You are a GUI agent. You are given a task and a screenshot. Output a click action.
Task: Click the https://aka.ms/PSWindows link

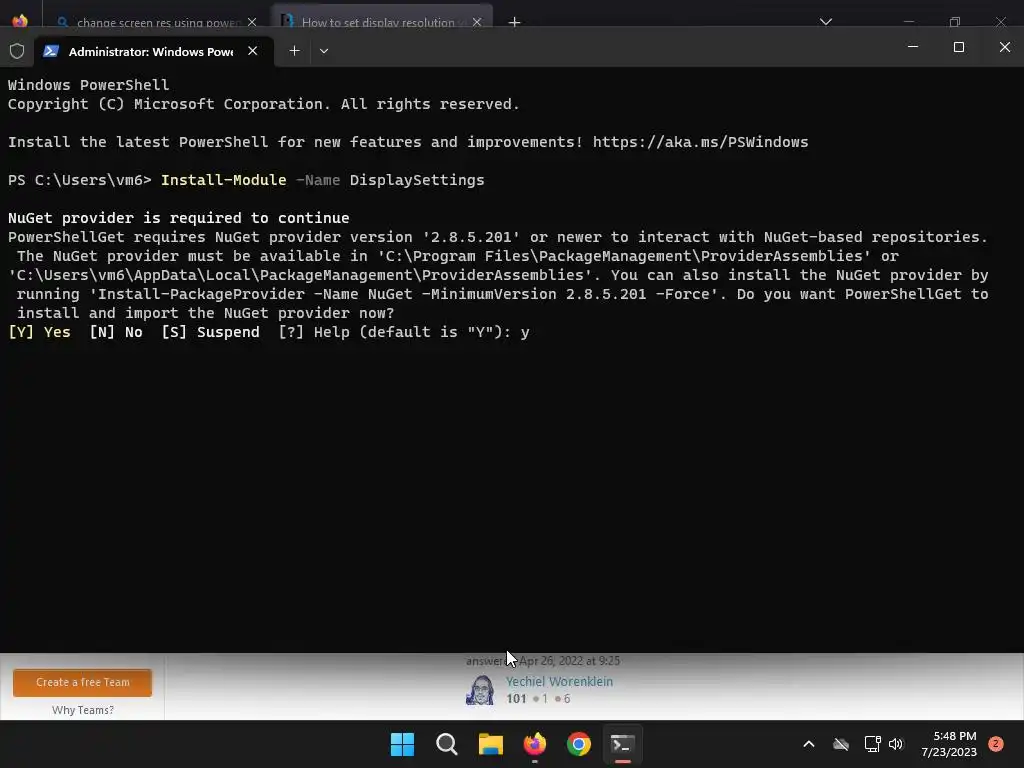[x=700, y=142]
